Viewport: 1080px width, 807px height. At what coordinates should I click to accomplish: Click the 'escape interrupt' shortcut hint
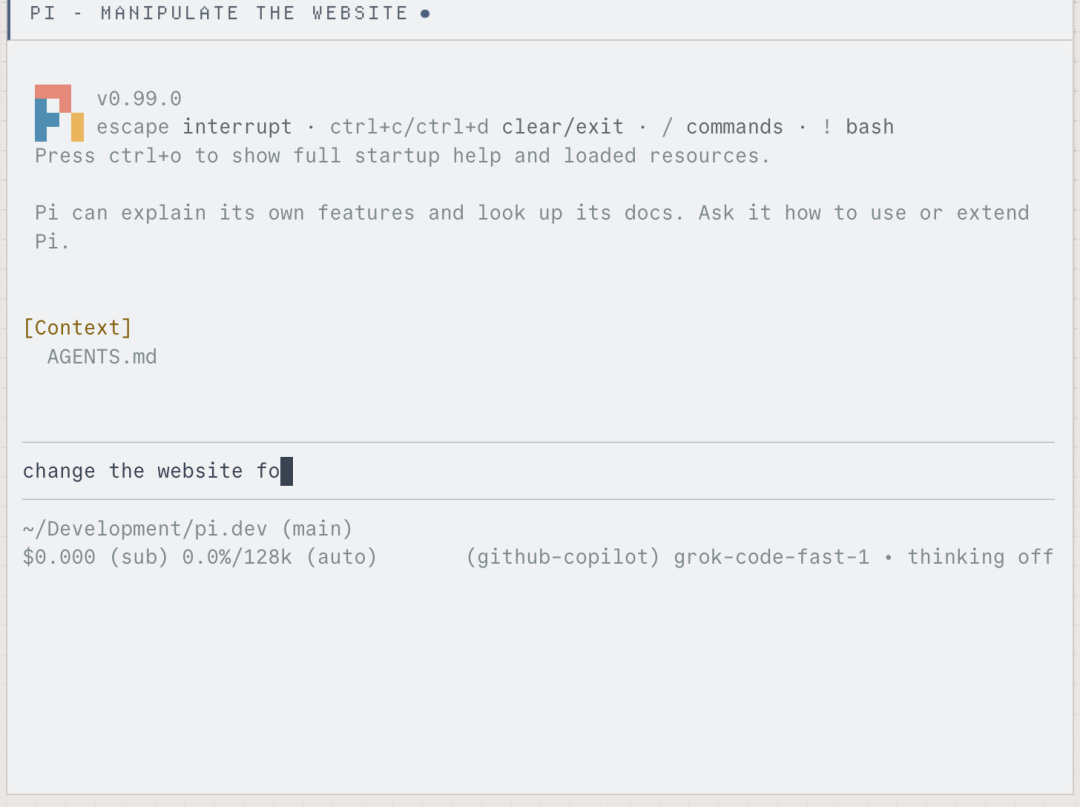point(194,127)
